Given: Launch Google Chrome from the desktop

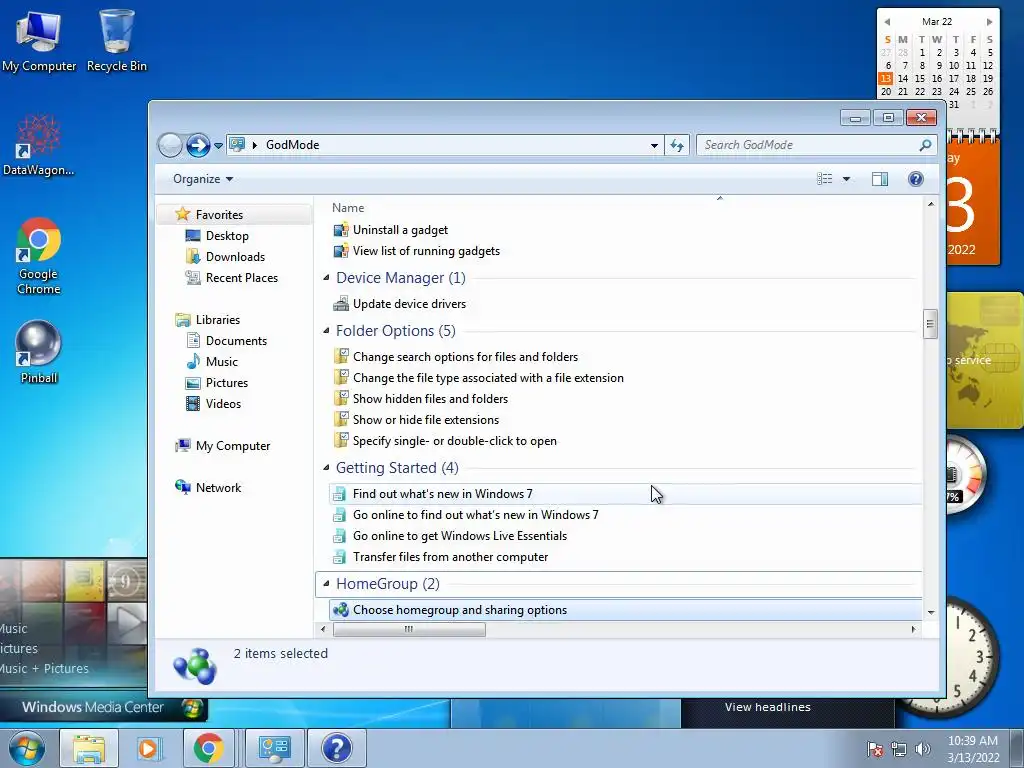Looking at the screenshot, I should [x=39, y=256].
